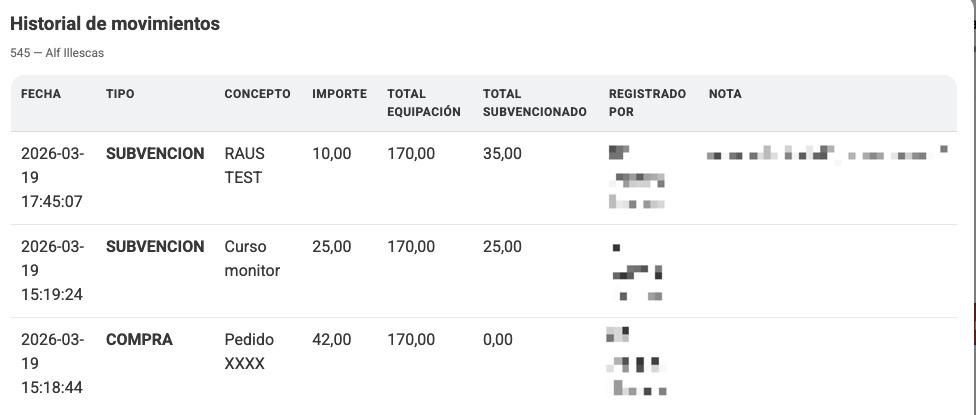
Task: Click the TOTAL SUBVENCIONADO column header
Action: (x=534, y=103)
